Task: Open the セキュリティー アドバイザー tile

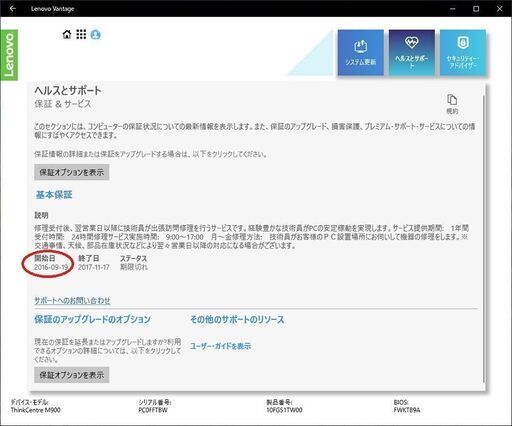Action: (x=463, y=53)
